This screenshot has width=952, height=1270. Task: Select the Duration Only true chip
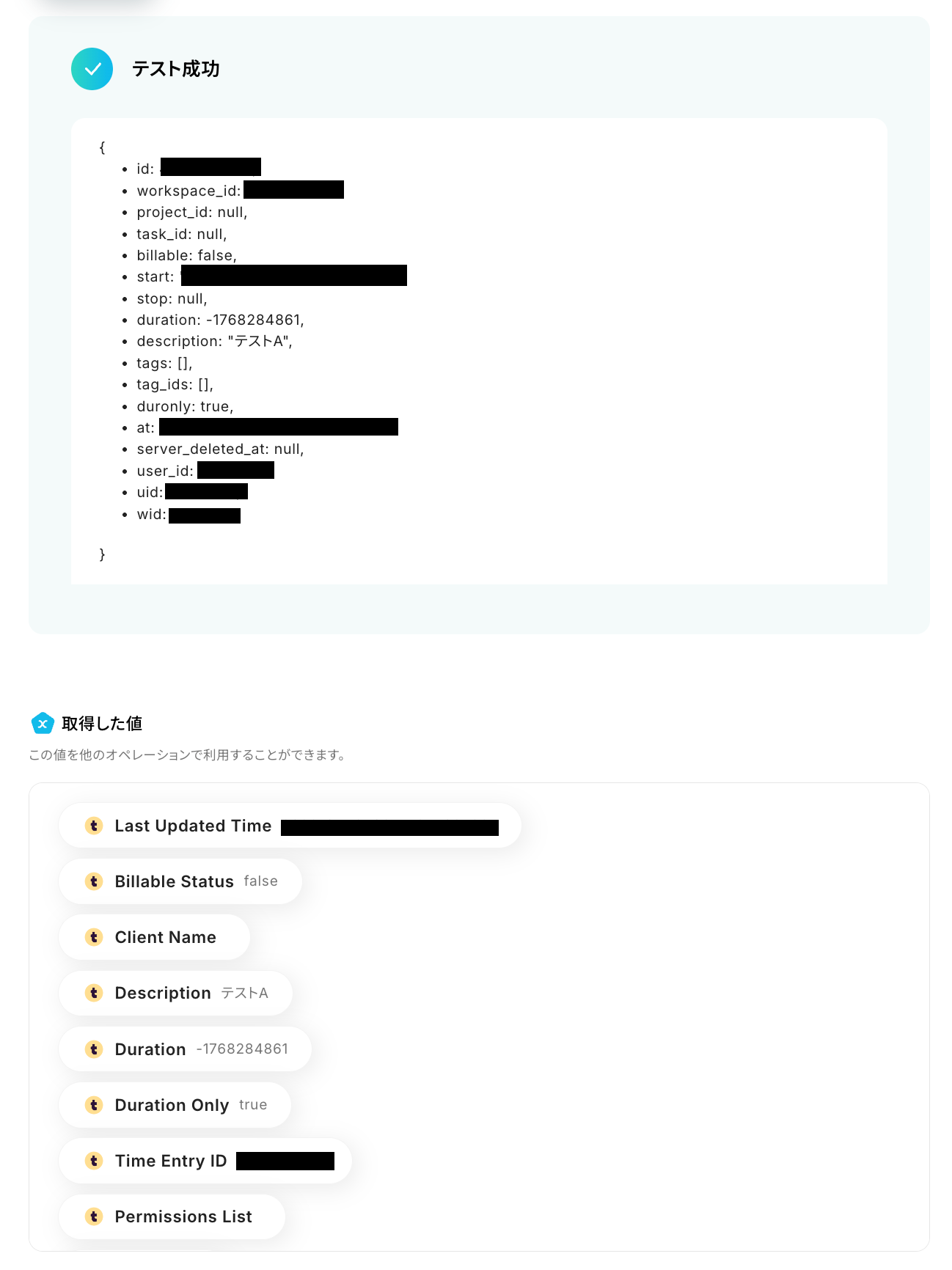click(x=175, y=1105)
